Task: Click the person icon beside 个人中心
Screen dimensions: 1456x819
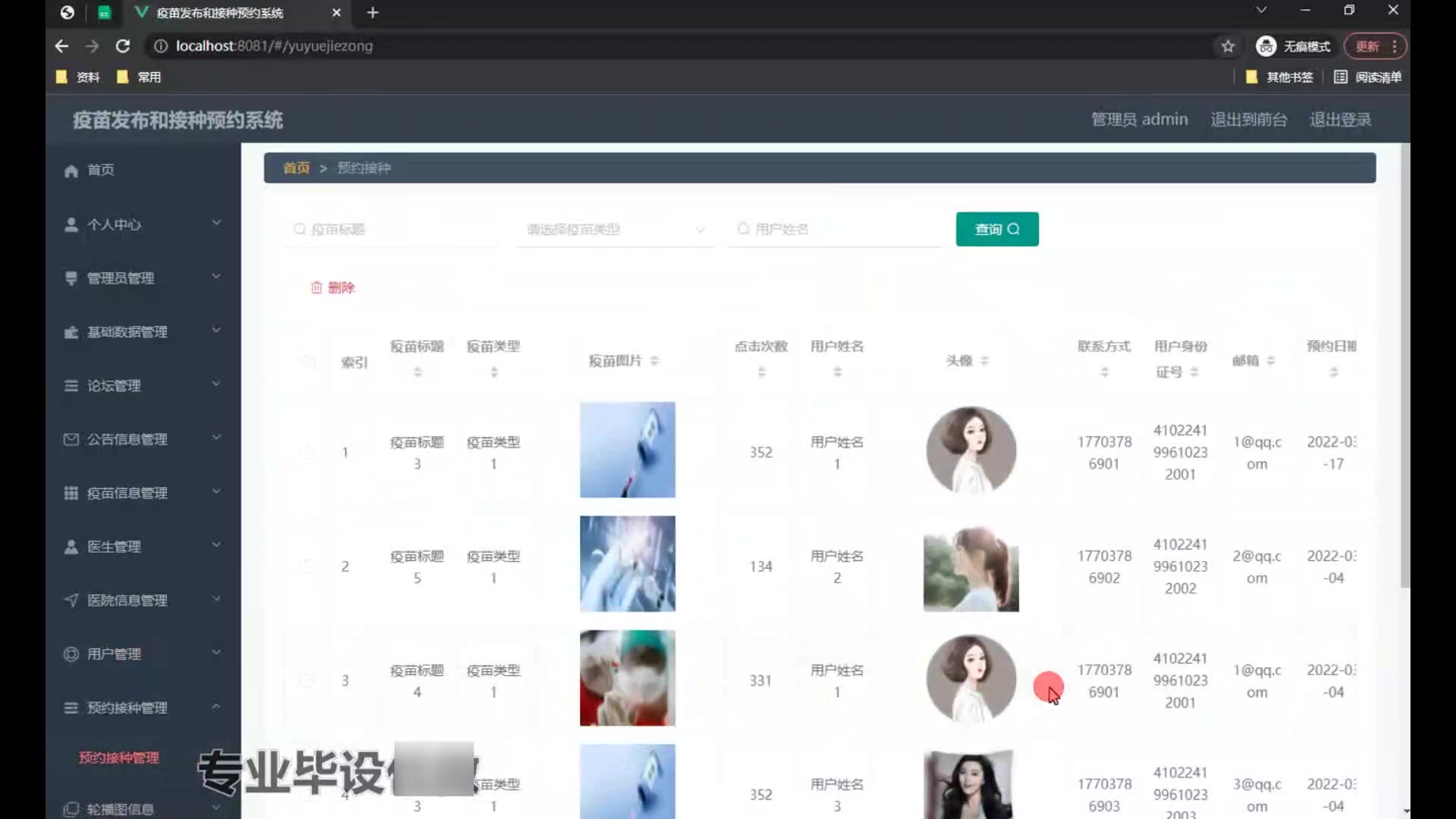Action: [x=71, y=224]
